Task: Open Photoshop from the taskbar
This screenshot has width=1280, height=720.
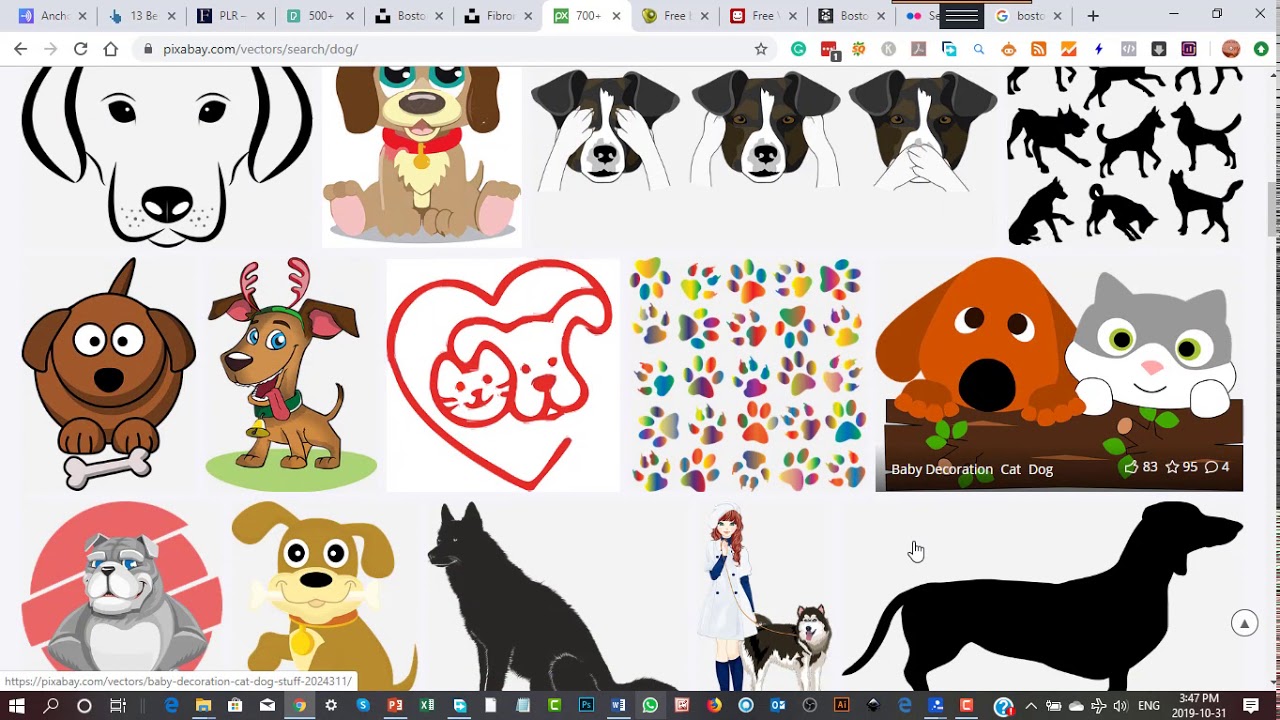Action: click(586, 705)
